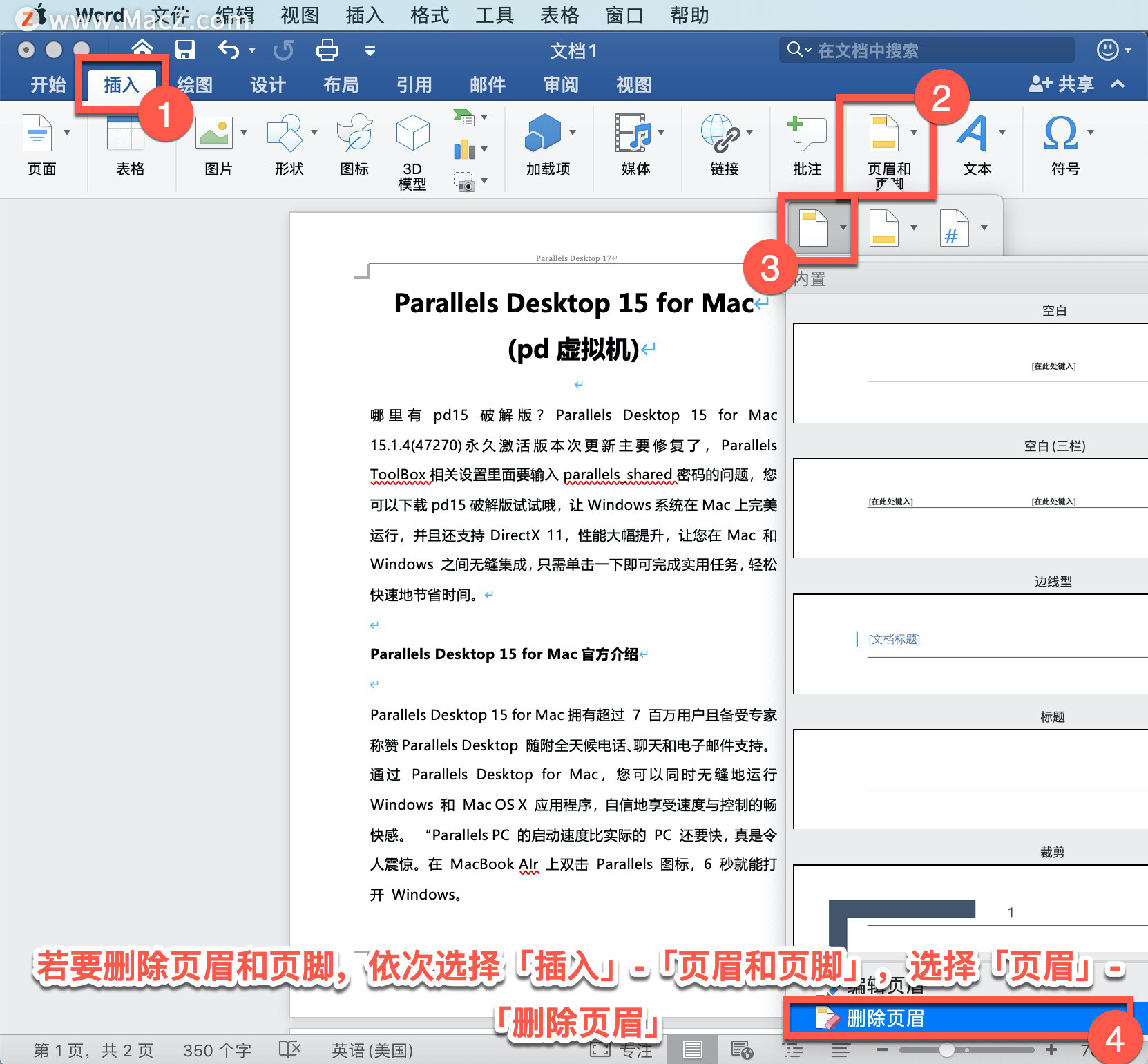Viewport: 1148px width, 1064px height.
Task: Click the chart (bar graph) icon in the ribbon
Action: pyautogui.click(x=464, y=149)
